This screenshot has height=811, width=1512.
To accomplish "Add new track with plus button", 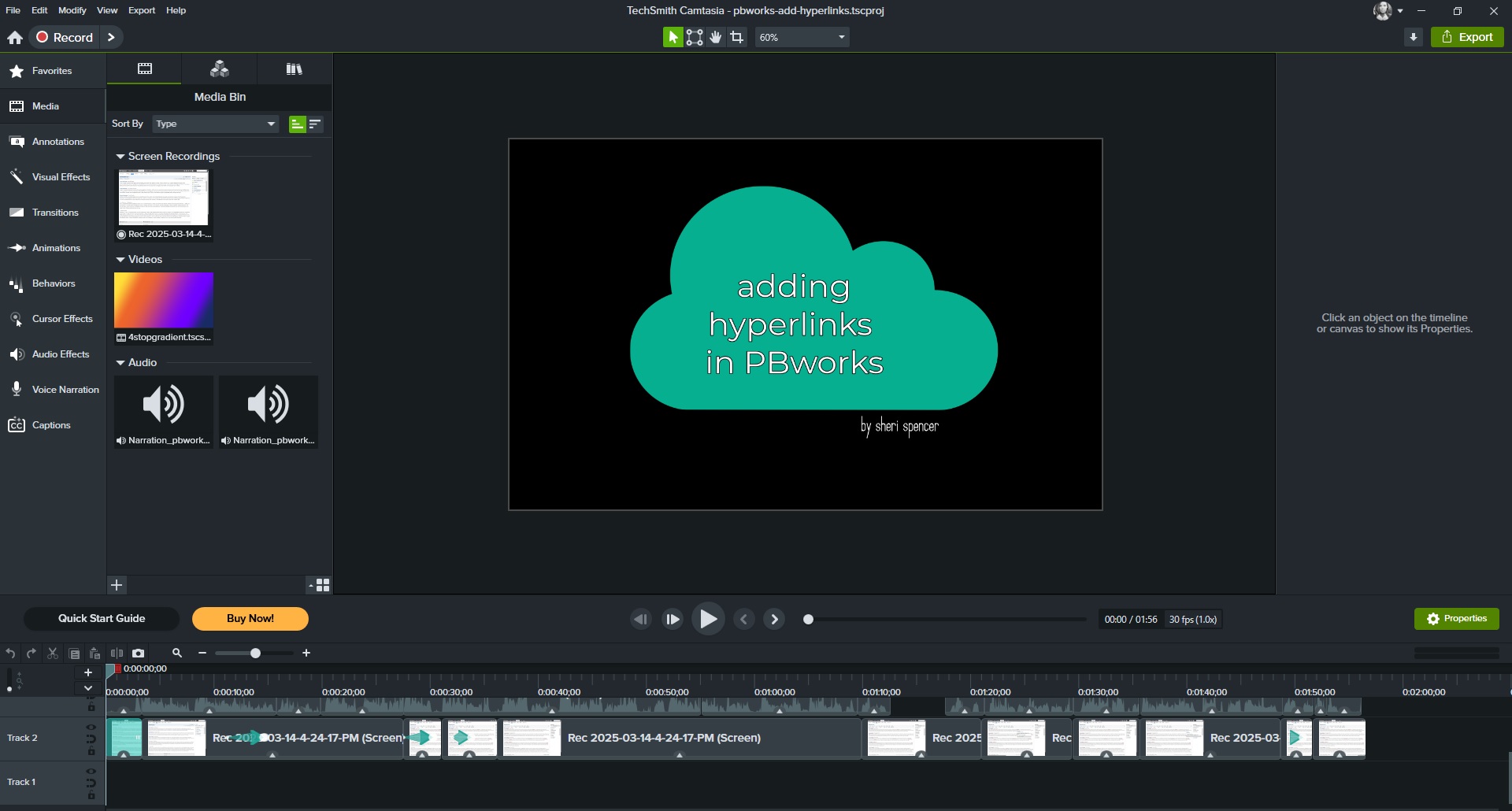I will 88,673.
